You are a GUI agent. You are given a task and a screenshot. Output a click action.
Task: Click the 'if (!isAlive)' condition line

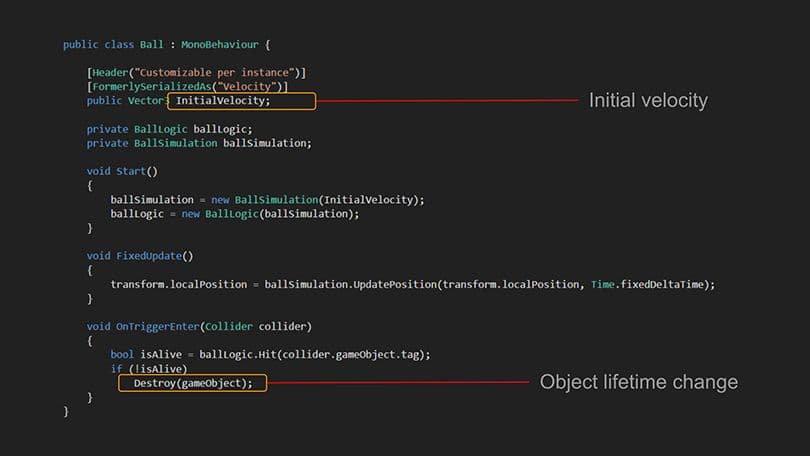coord(148,368)
